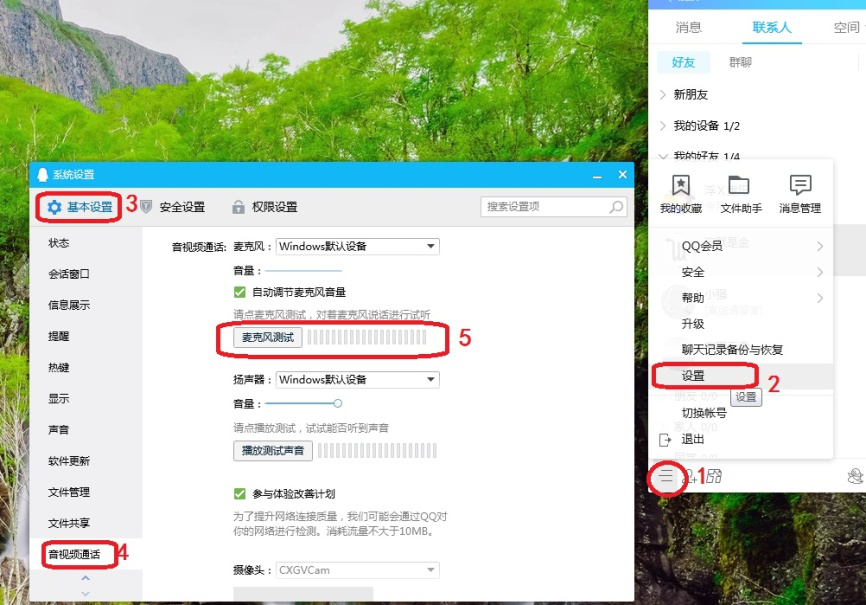
Task: Select the 群聊 sub-tab
Action: 740,62
